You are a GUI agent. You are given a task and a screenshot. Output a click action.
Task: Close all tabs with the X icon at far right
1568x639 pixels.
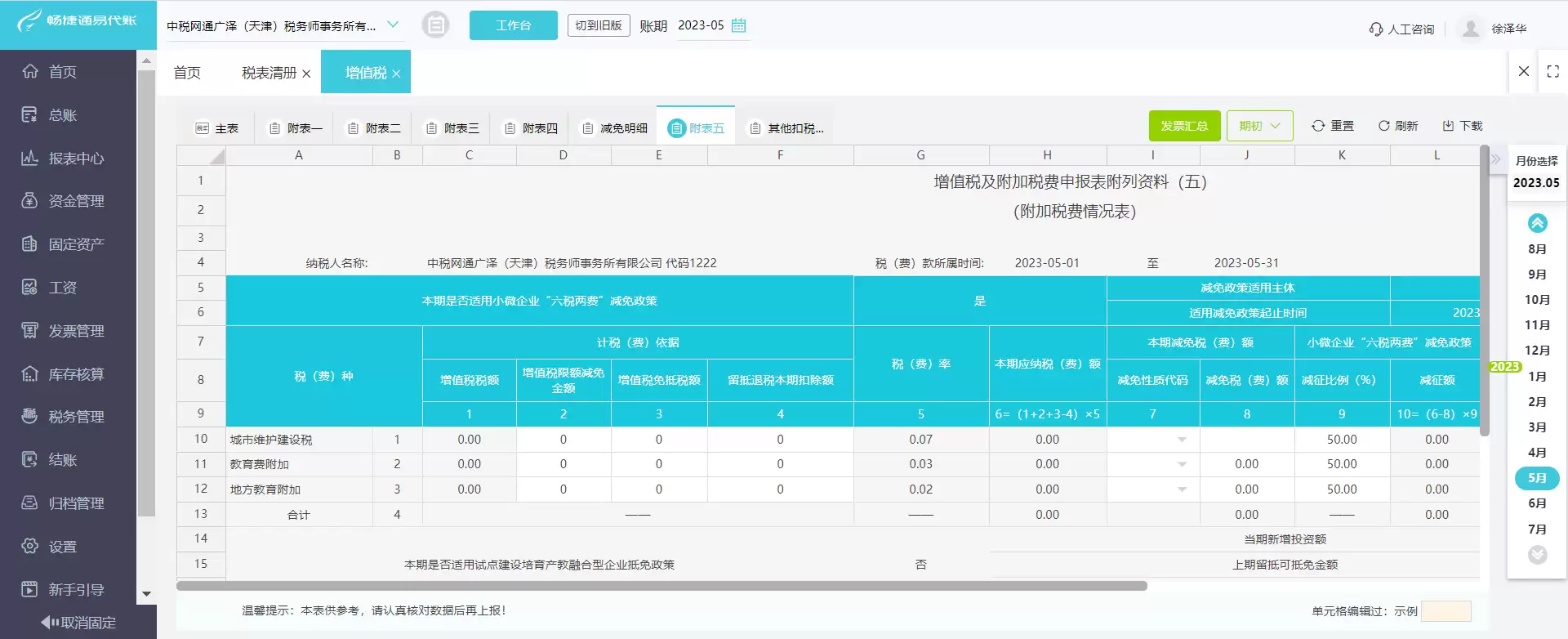[x=1524, y=71]
